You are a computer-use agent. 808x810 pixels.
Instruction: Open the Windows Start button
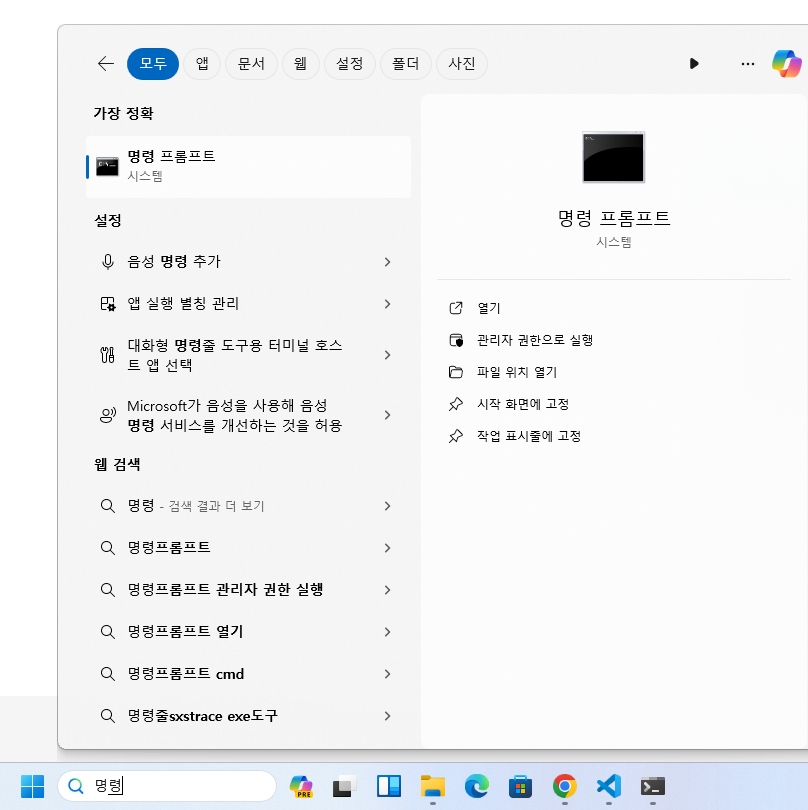pos(32,786)
